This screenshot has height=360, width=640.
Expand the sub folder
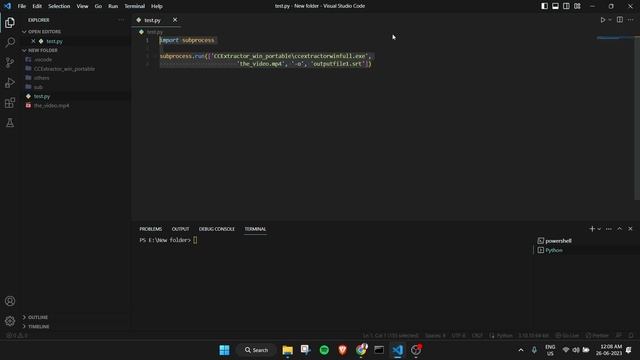coord(38,87)
